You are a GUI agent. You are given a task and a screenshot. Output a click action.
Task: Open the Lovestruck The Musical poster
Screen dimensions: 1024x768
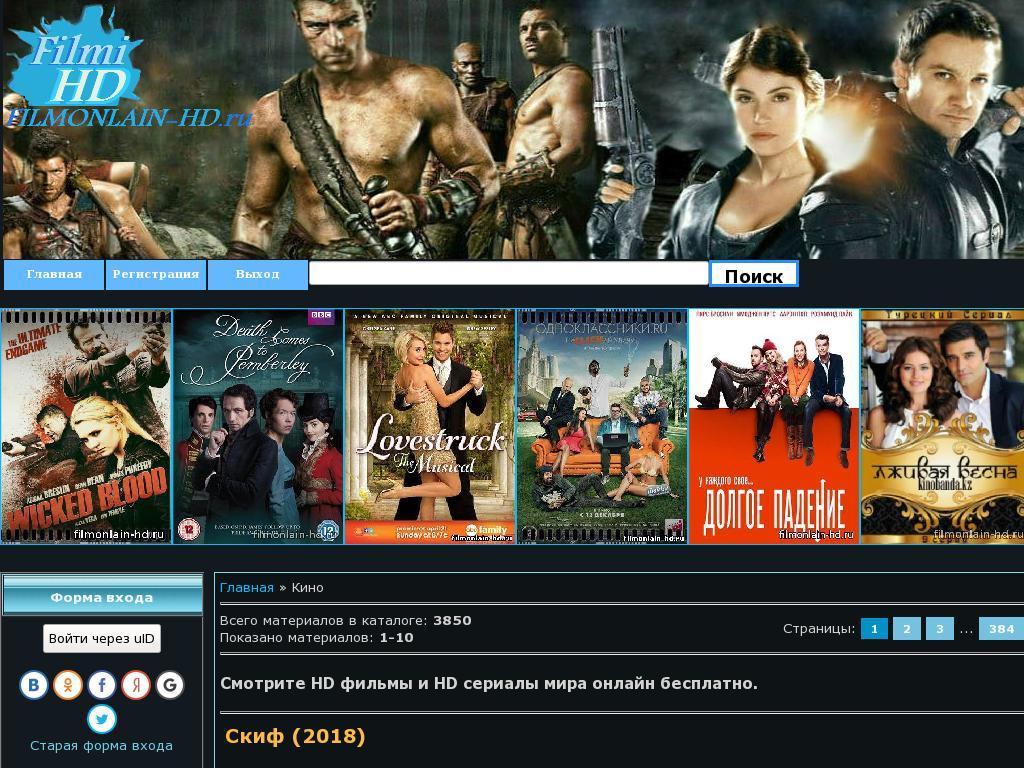click(430, 426)
